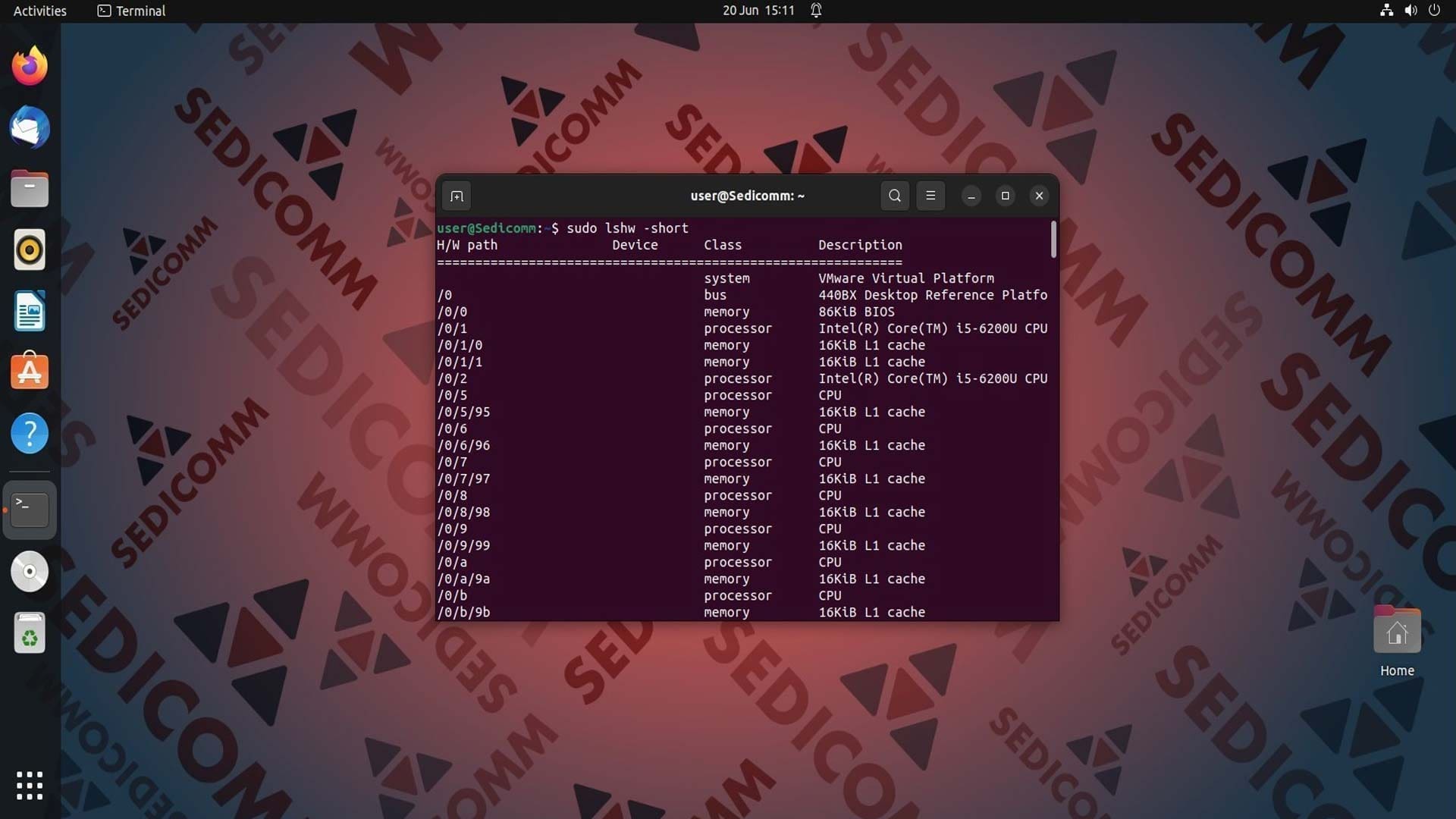Open the Activities overview
Viewport: 1456px width, 819px height.
tap(40, 11)
